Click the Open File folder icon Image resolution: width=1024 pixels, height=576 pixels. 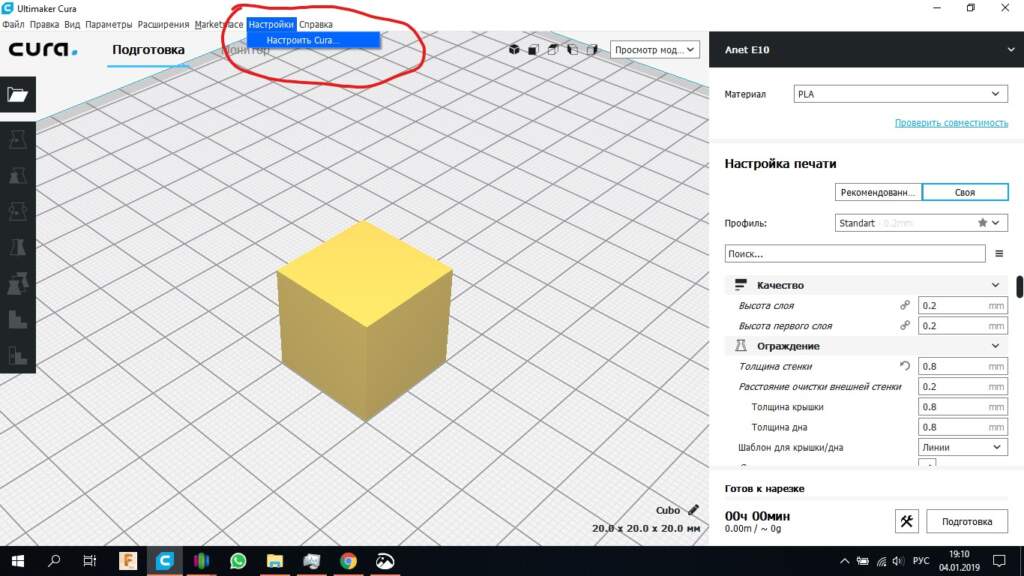click(x=18, y=96)
